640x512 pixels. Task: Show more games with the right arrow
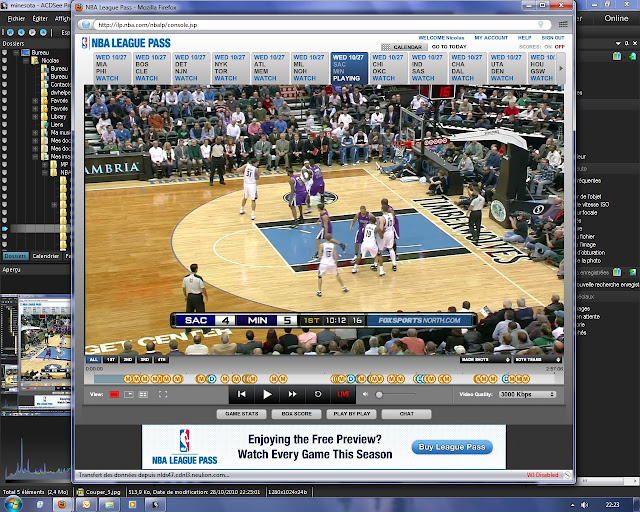(560, 68)
